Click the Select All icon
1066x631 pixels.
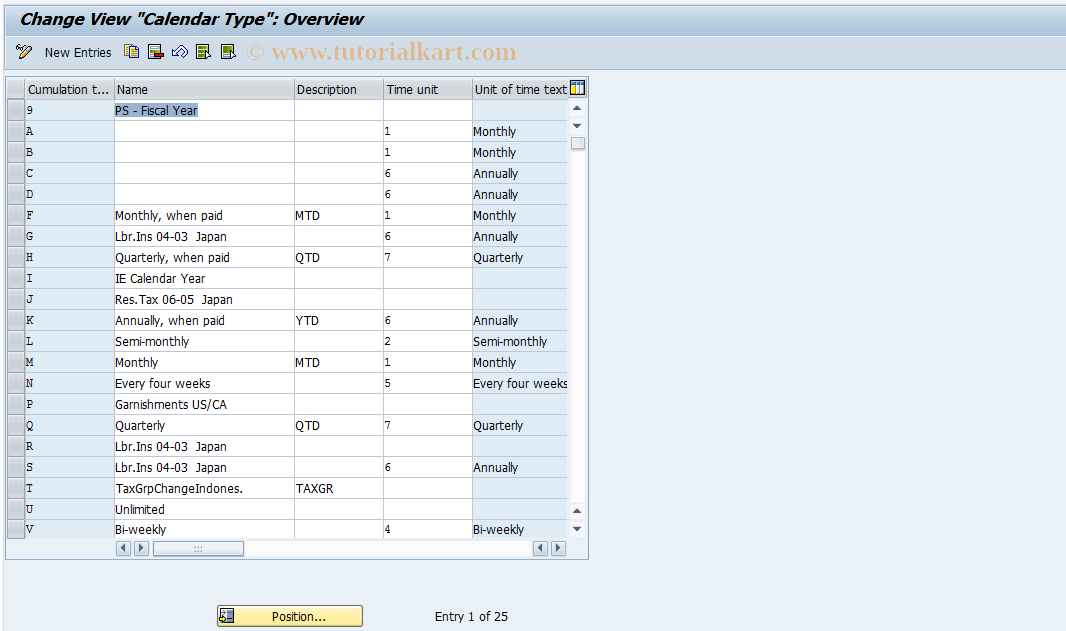[x=203, y=52]
